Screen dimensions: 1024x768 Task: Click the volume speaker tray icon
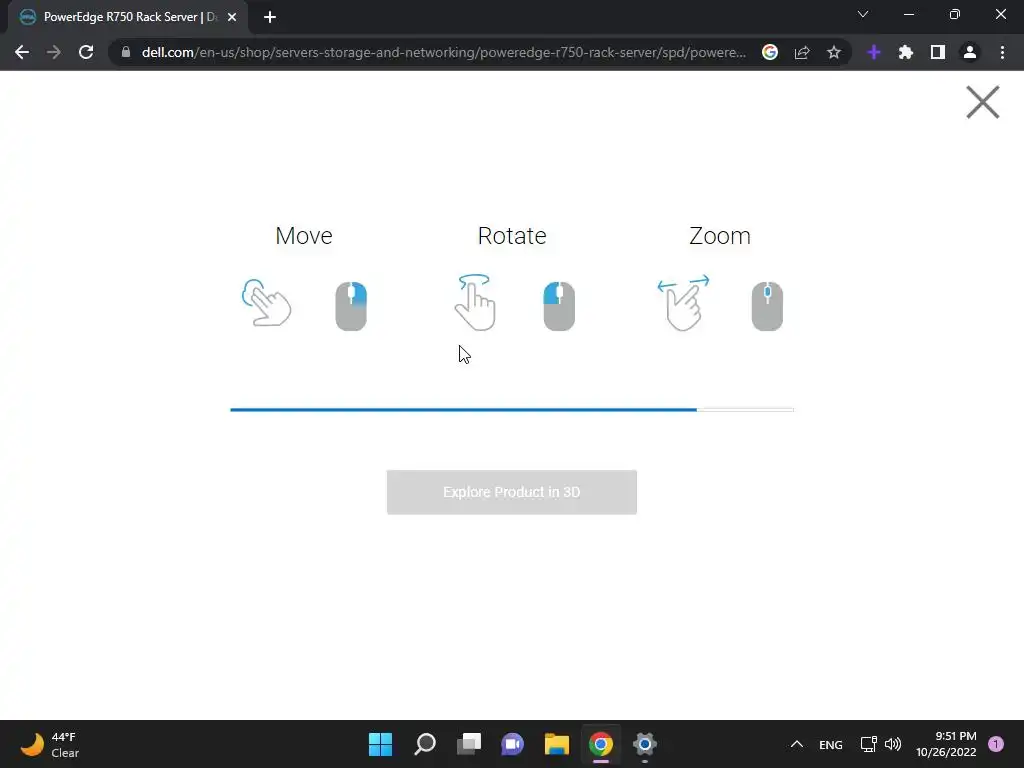[893, 744]
